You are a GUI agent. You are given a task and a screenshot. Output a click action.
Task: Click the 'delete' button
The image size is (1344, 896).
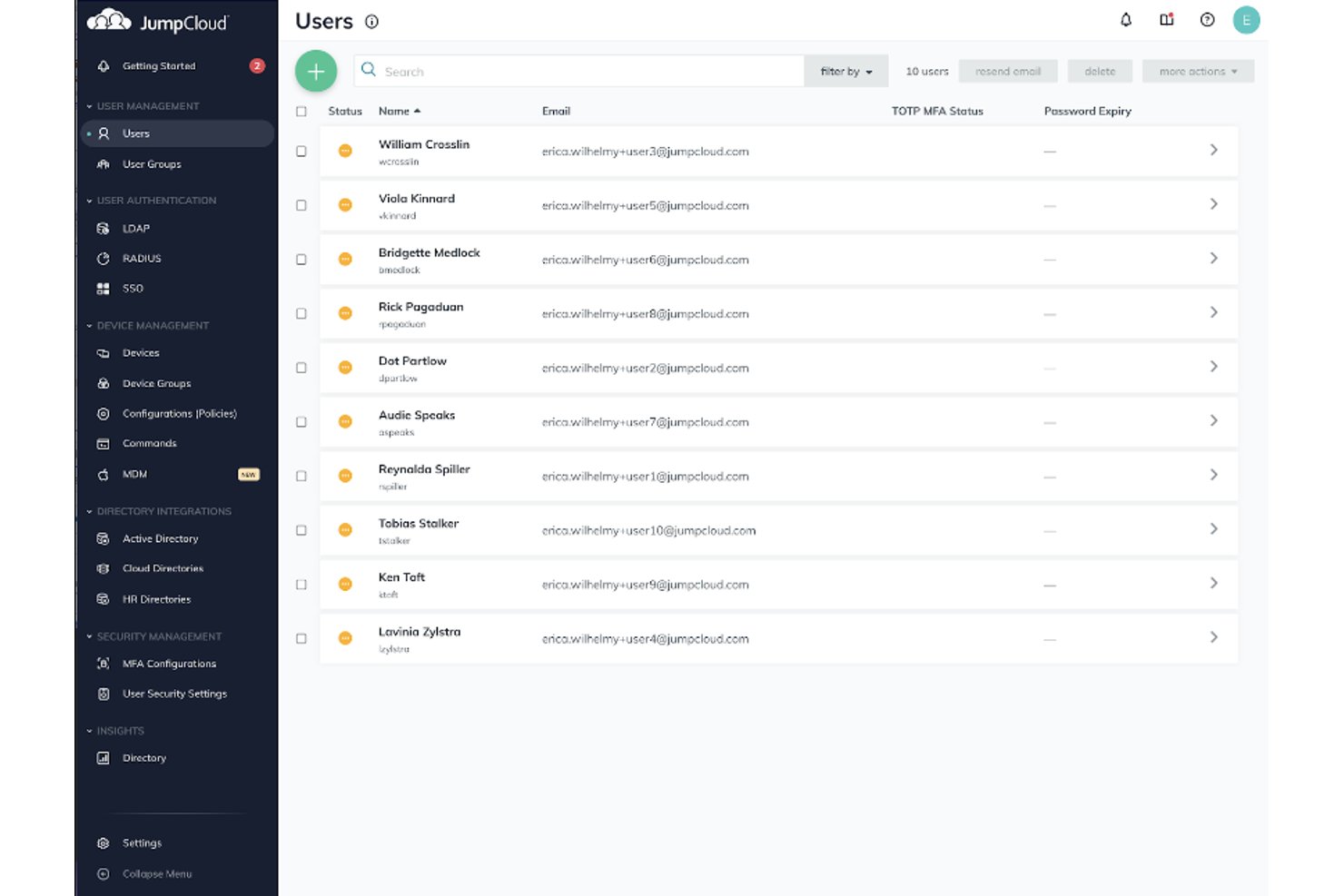tap(1100, 72)
